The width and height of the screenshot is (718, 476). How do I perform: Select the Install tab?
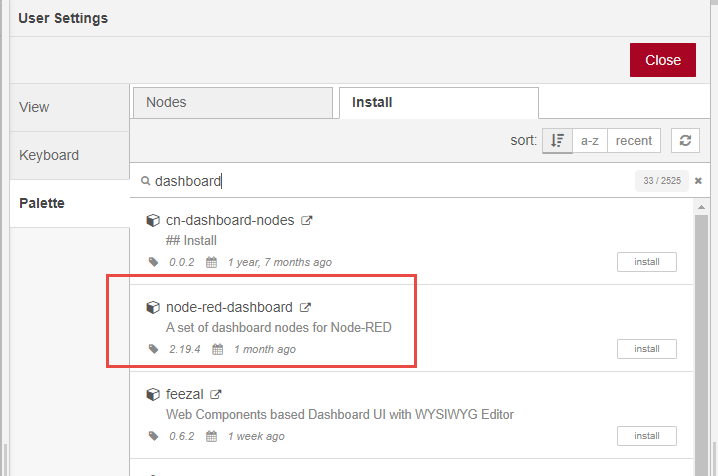[x=439, y=103]
